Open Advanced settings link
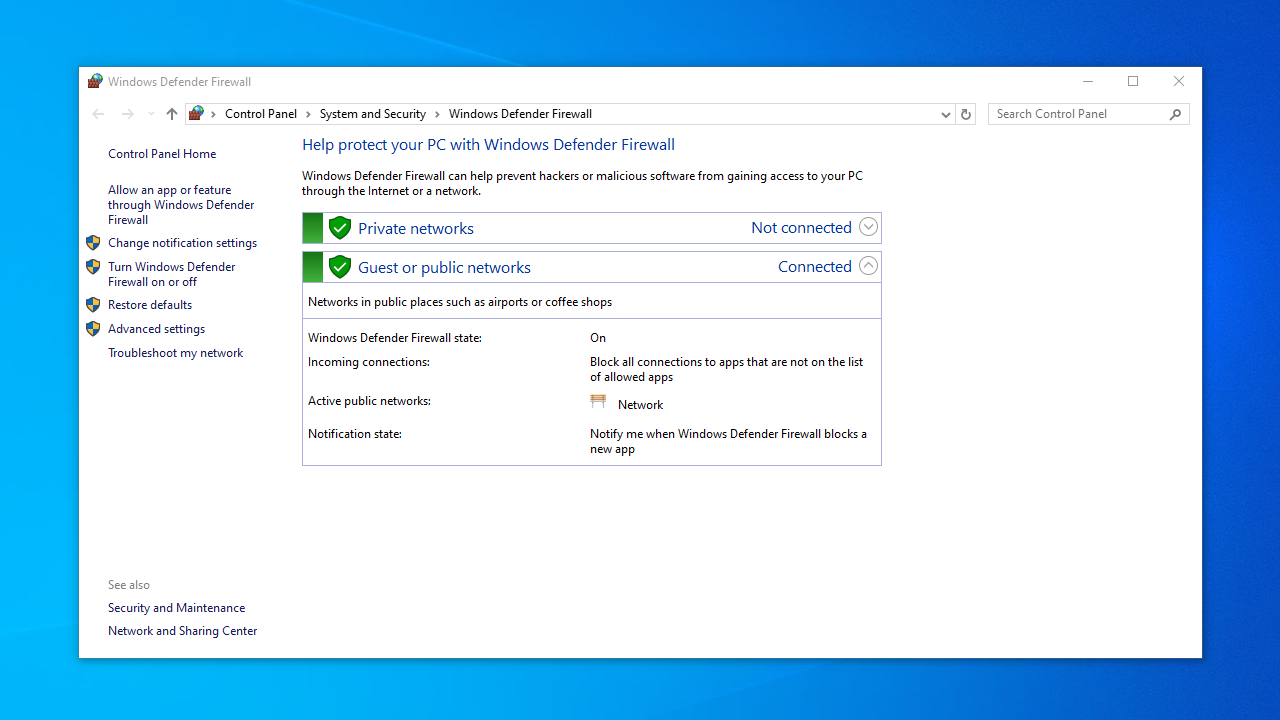The height and width of the screenshot is (720, 1280). [x=156, y=329]
